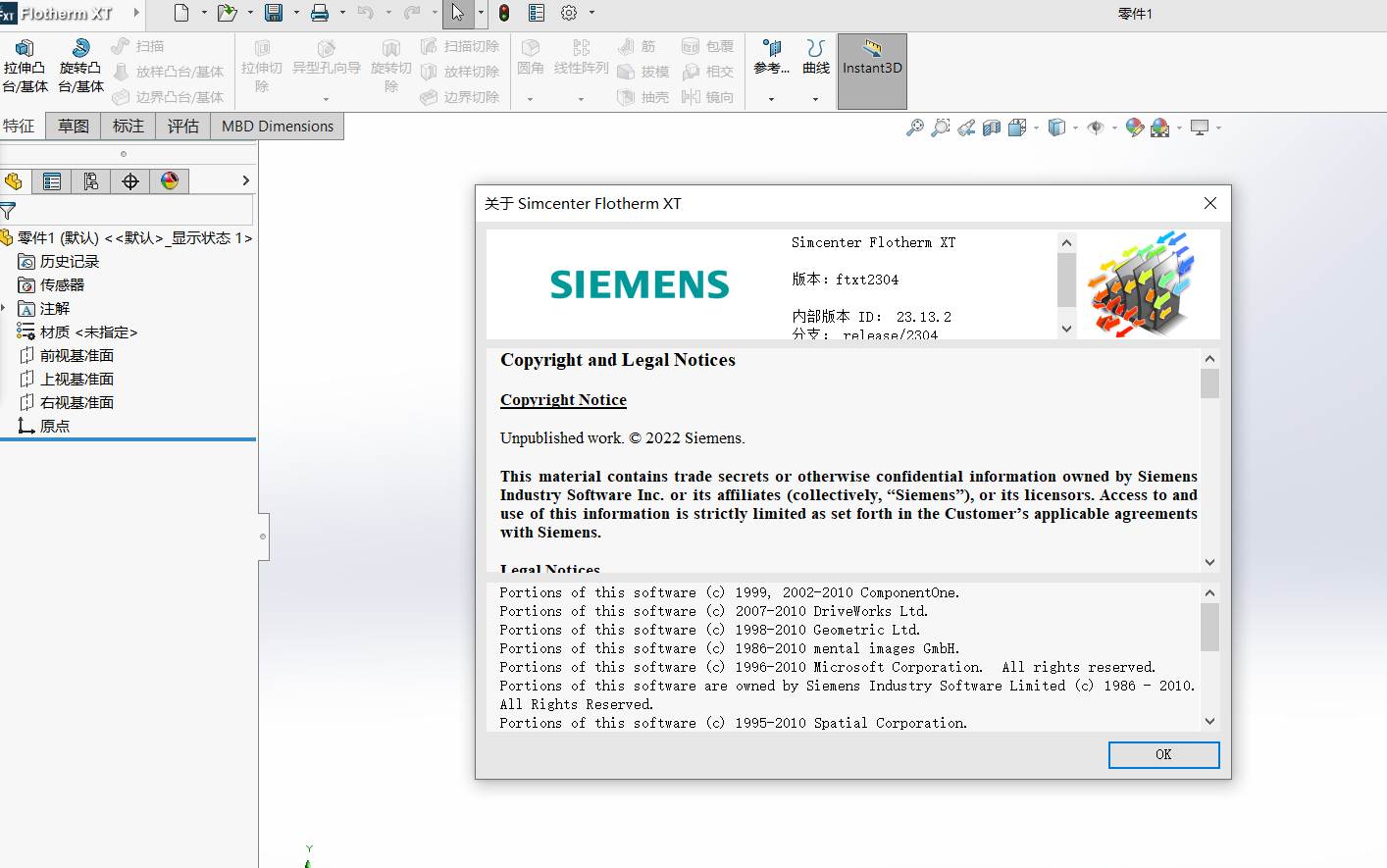The height and width of the screenshot is (868, 1387).
Task: Choose Revolved Boss/Base (旋转凸台/基体)
Action: 80,66
